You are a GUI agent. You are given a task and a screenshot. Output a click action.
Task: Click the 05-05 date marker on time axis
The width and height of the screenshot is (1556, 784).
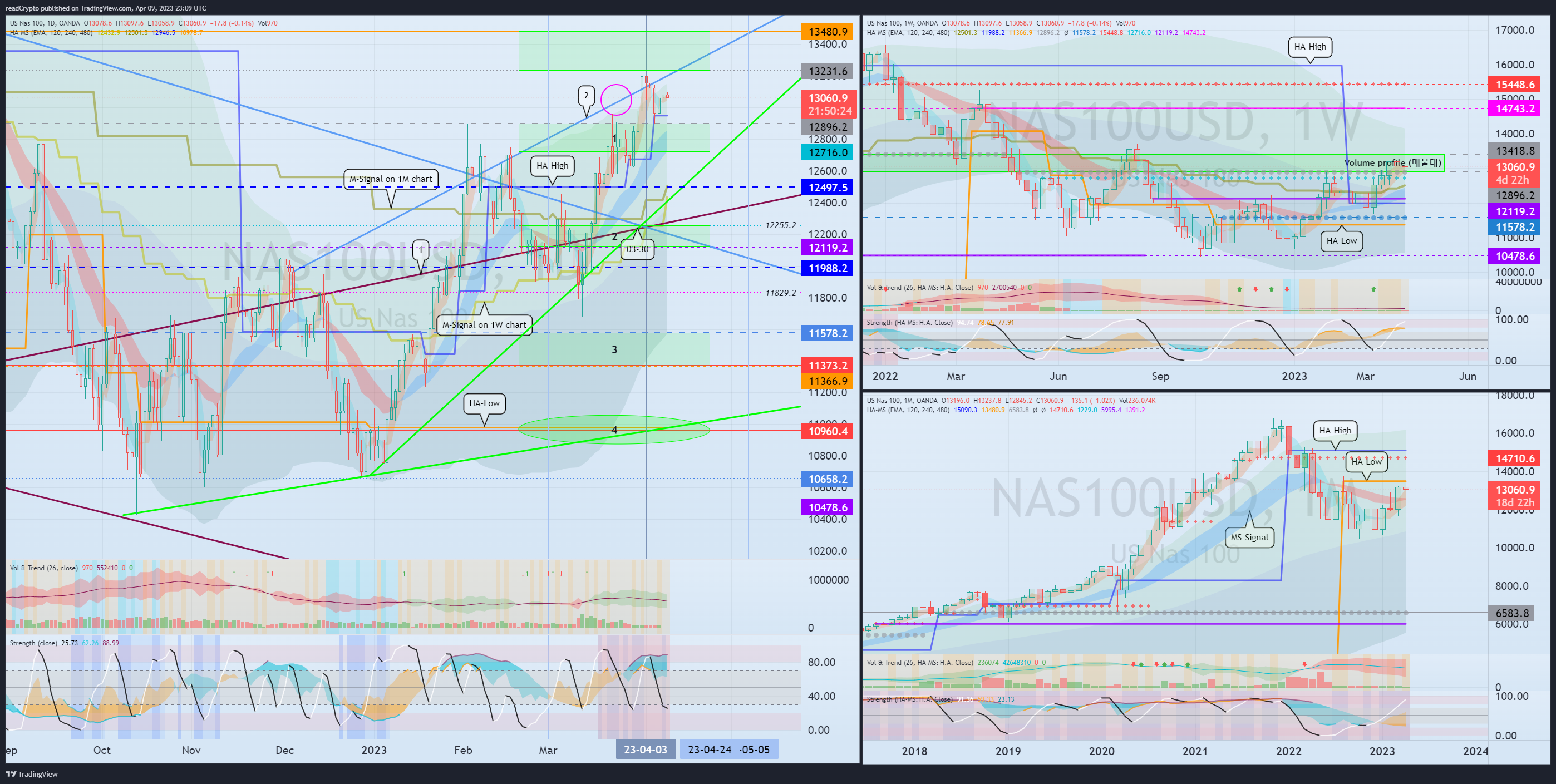(755, 750)
